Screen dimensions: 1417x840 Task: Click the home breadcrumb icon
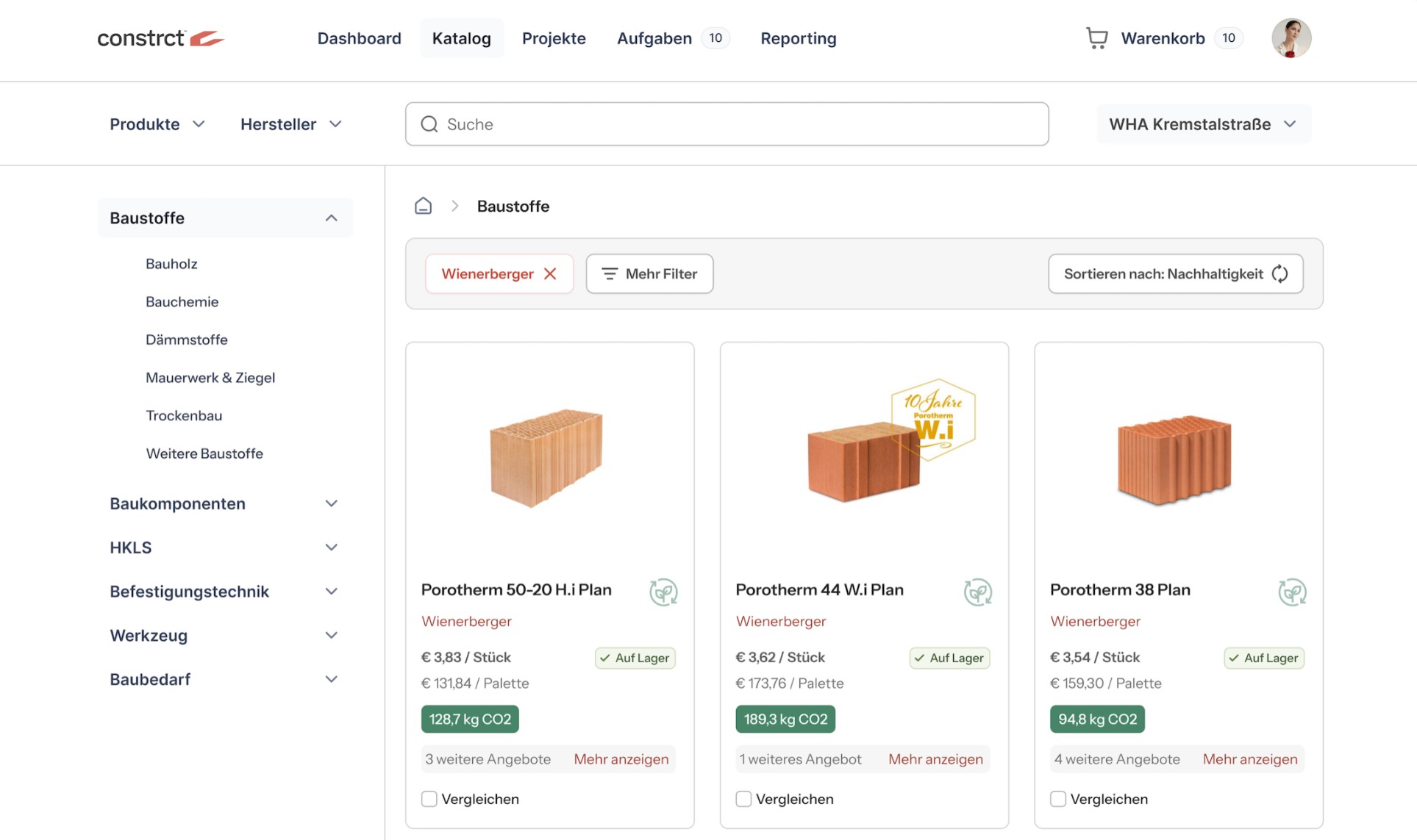point(423,206)
